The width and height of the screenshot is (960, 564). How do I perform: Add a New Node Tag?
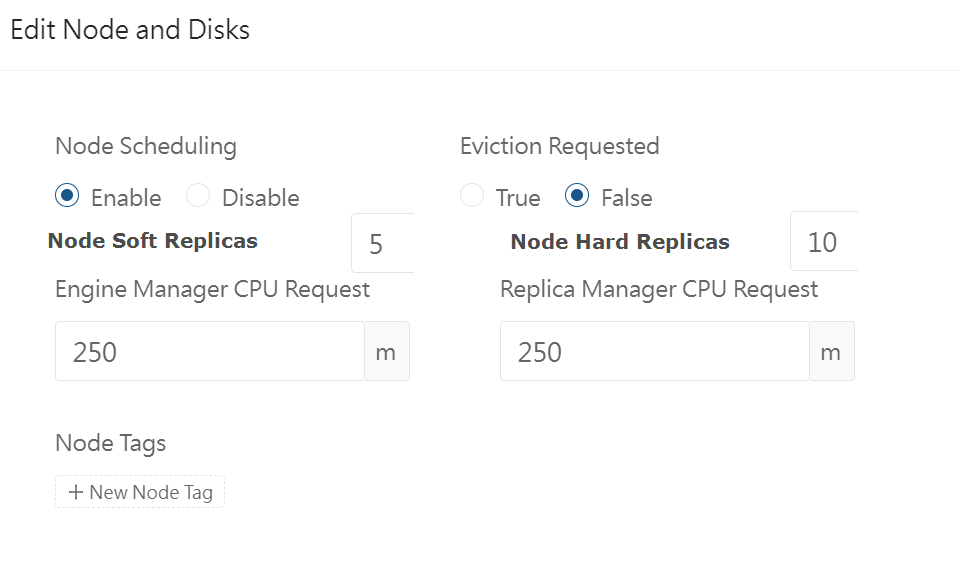140,492
